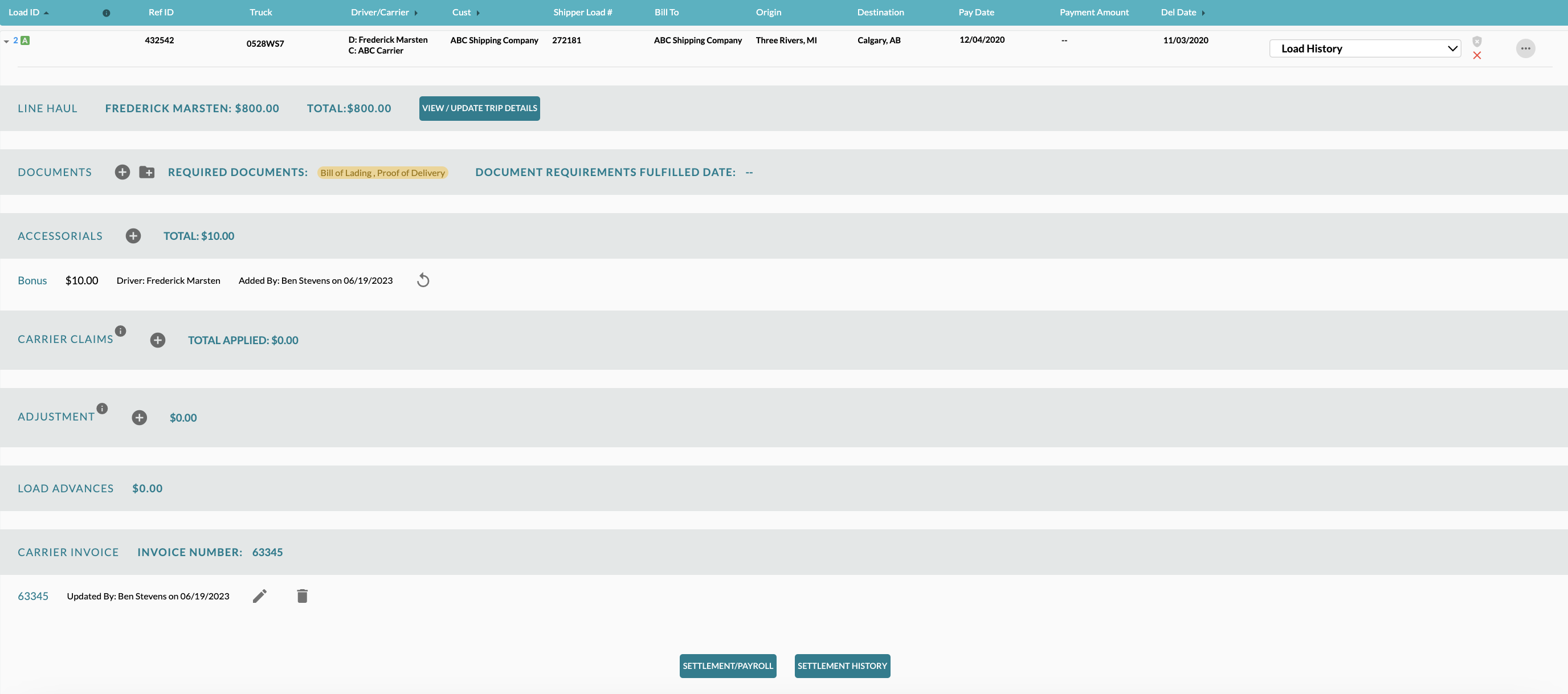Revert the Bonus accessorial with undo icon

[x=423, y=280]
